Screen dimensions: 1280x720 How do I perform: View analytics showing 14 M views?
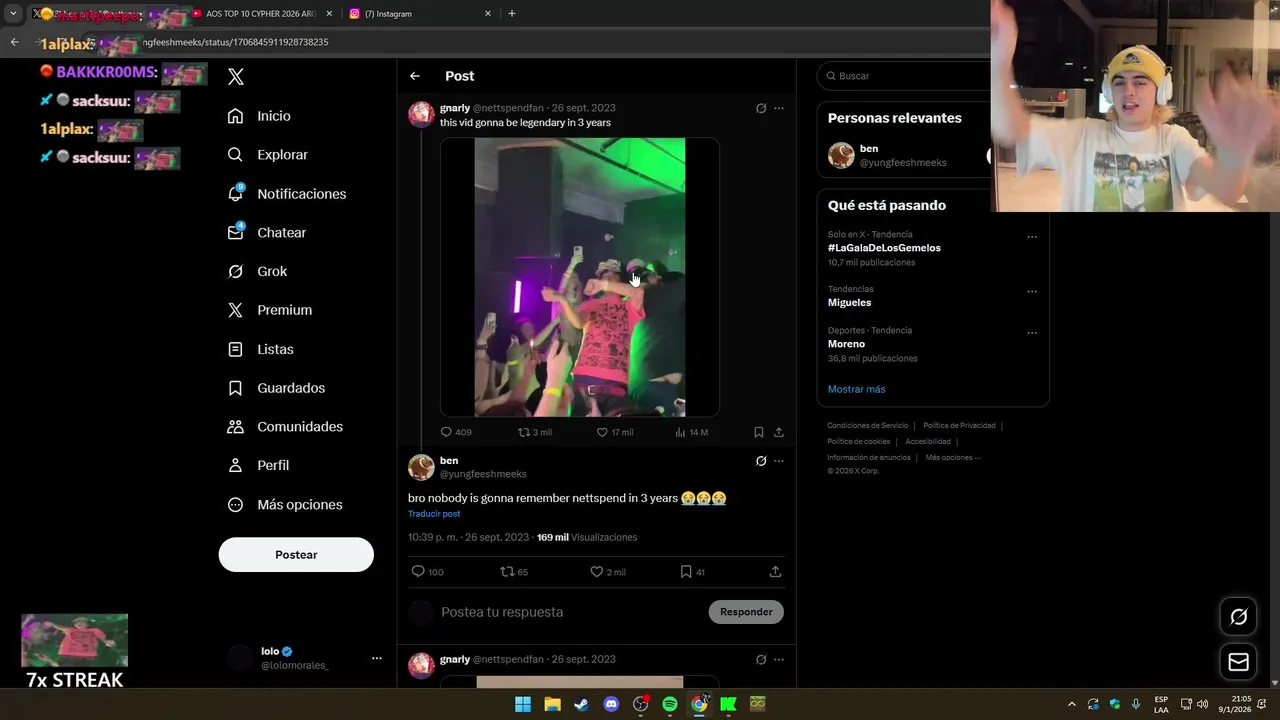[691, 432]
